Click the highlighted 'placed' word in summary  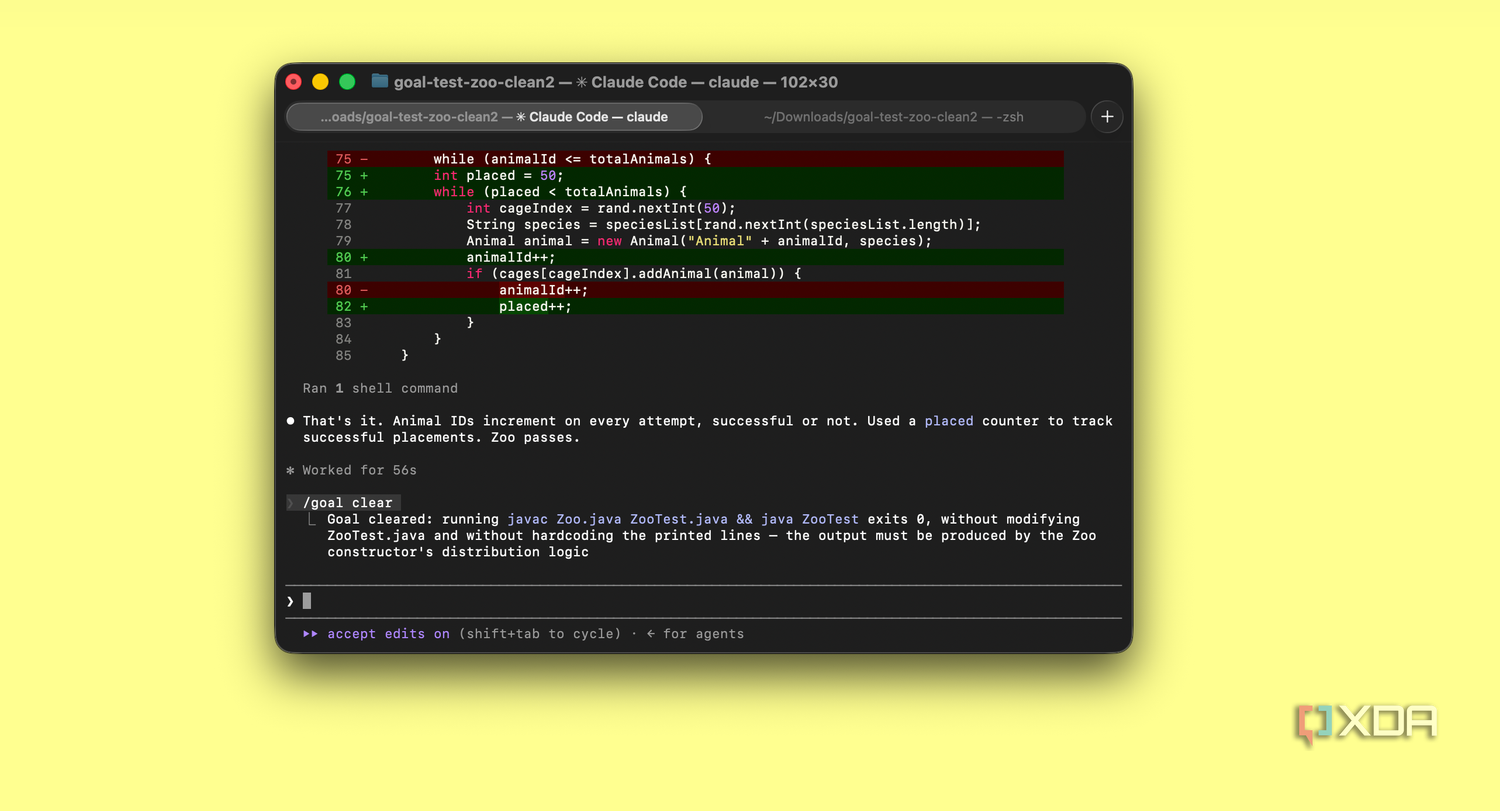(x=949, y=421)
